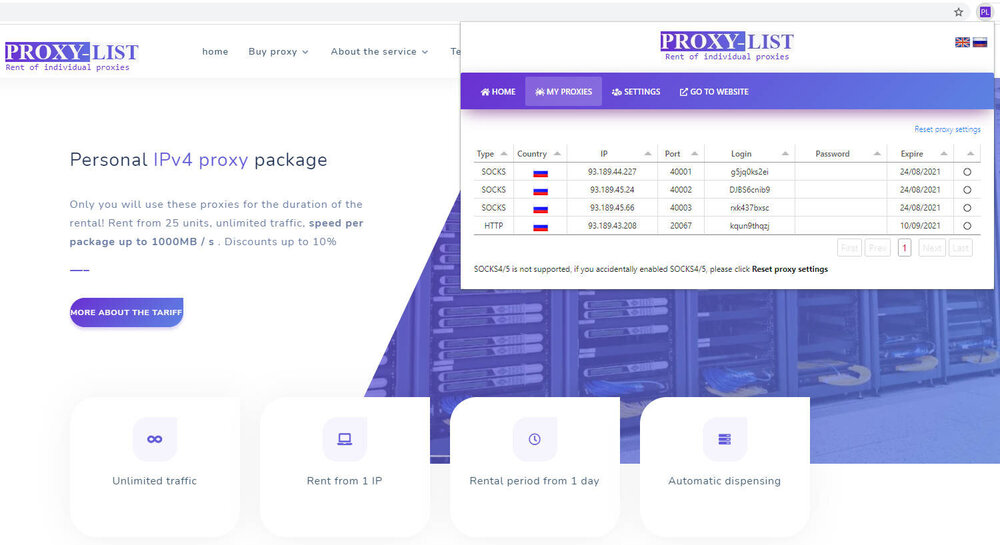Open the Settings tab in the popup
Screen dimensions: 1000x545
[636, 92]
